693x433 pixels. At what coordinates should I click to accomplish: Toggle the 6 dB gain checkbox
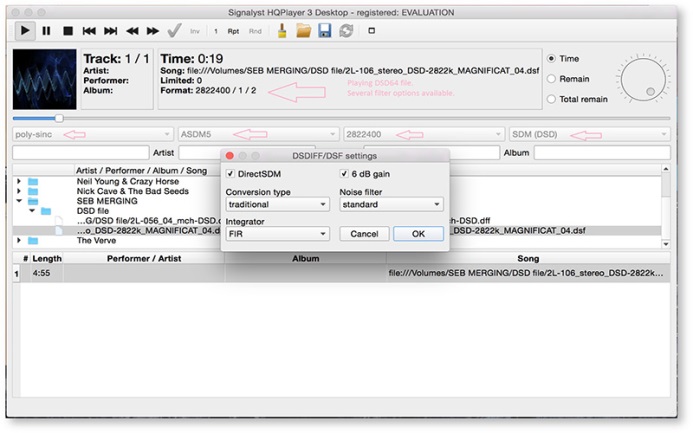tap(344, 174)
